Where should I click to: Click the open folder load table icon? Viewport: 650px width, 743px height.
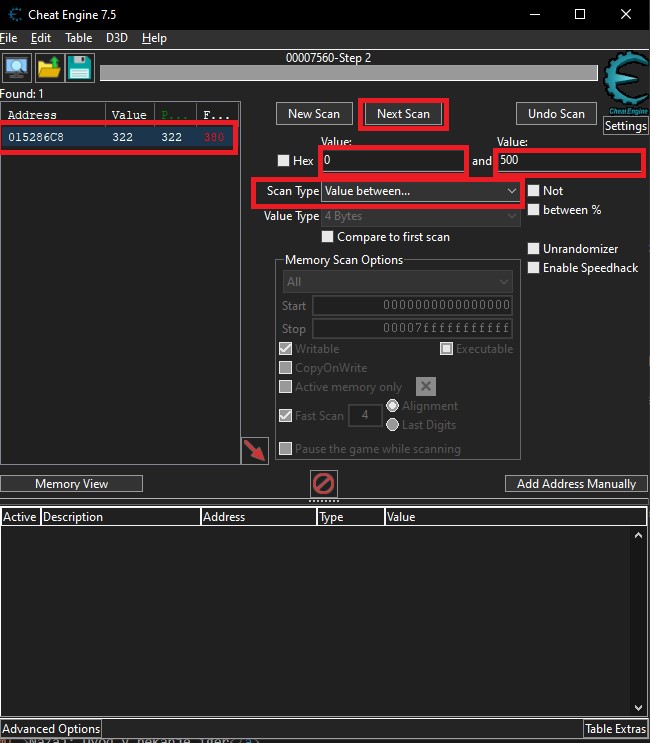pyautogui.click(x=49, y=68)
